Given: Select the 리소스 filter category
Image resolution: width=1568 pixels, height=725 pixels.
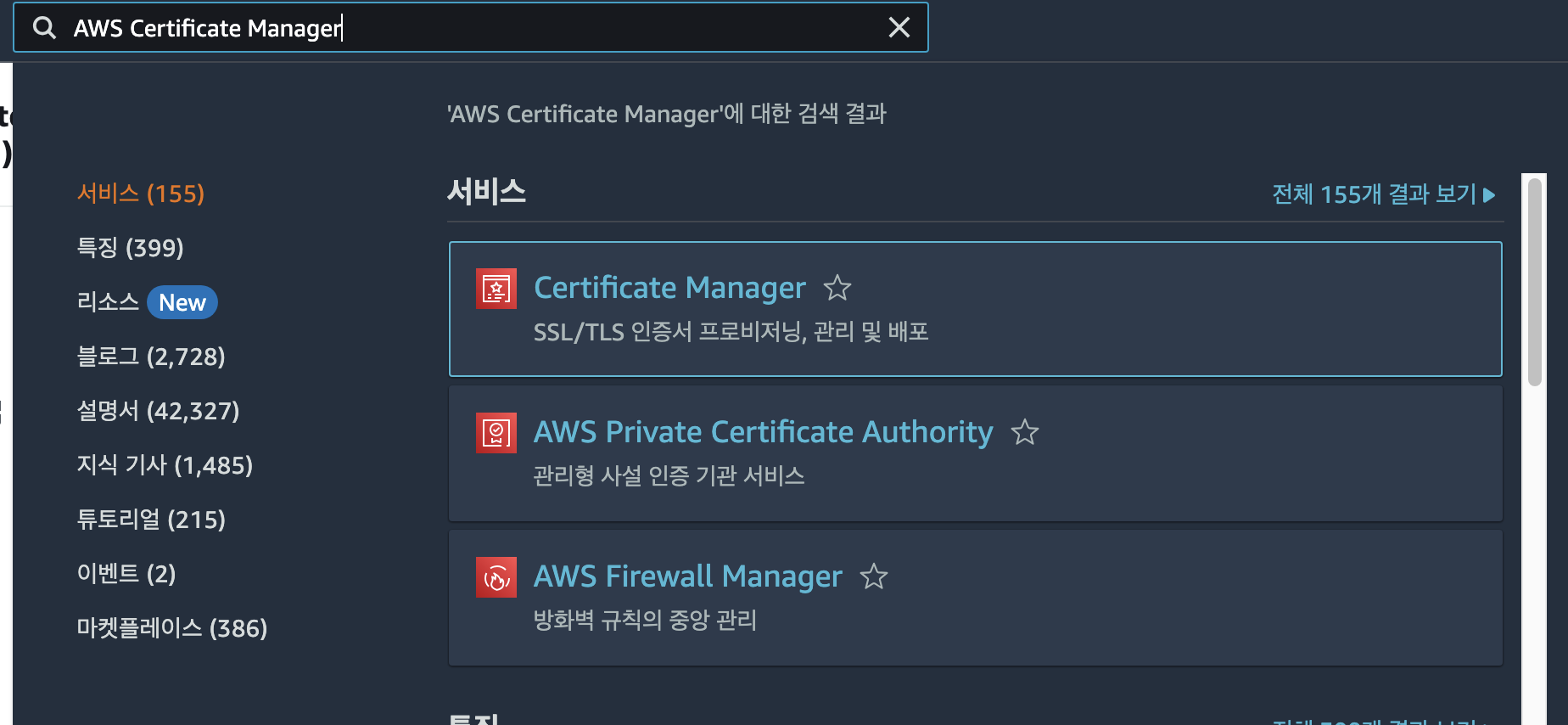Looking at the screenshot, I should [108, 302].
